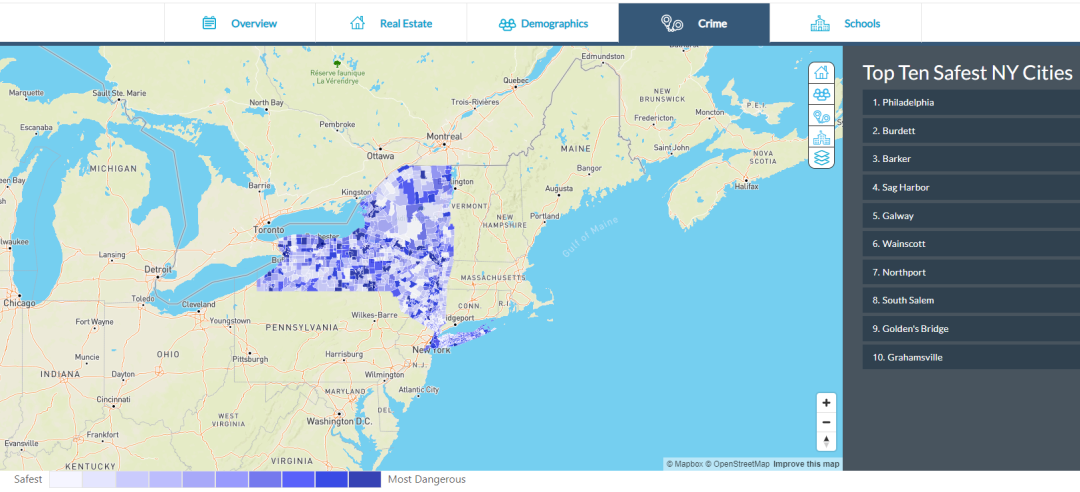Click 10. Grahamsville list entry
1080x492 pixels.
click(x=971, y=357)
